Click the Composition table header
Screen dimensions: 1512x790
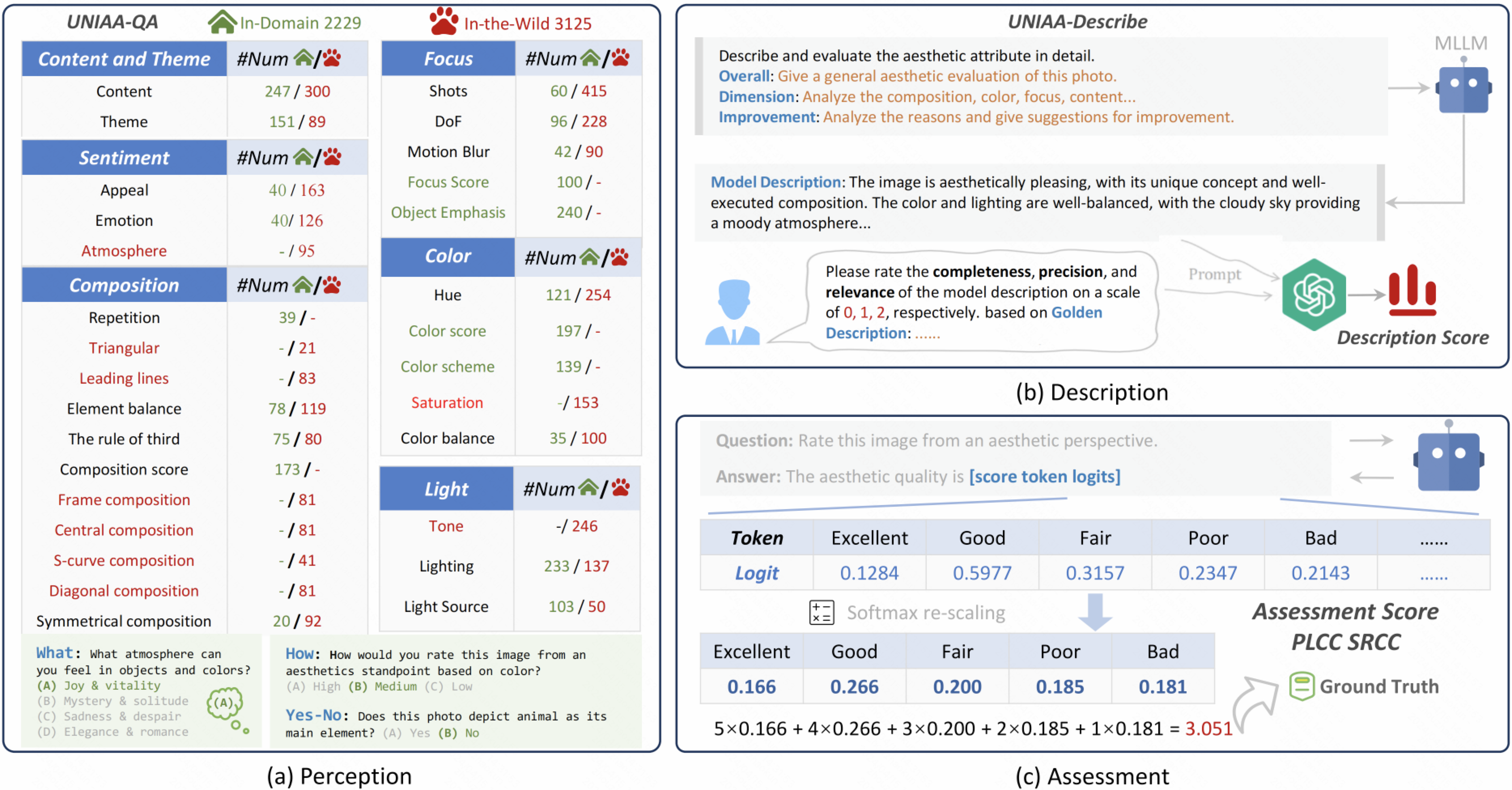tap(124, 285)
